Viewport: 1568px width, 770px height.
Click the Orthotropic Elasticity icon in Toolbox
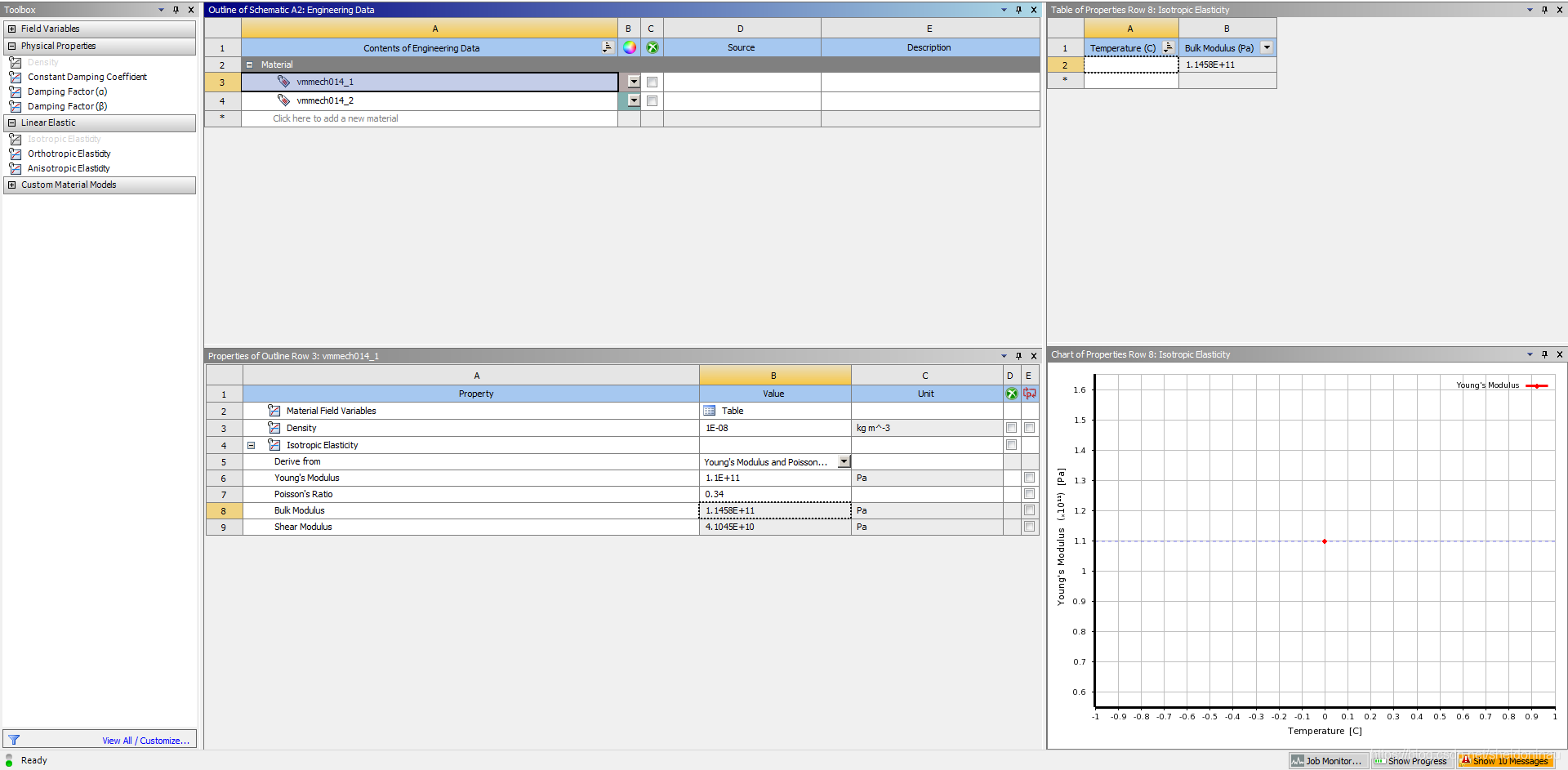[15, 154]
